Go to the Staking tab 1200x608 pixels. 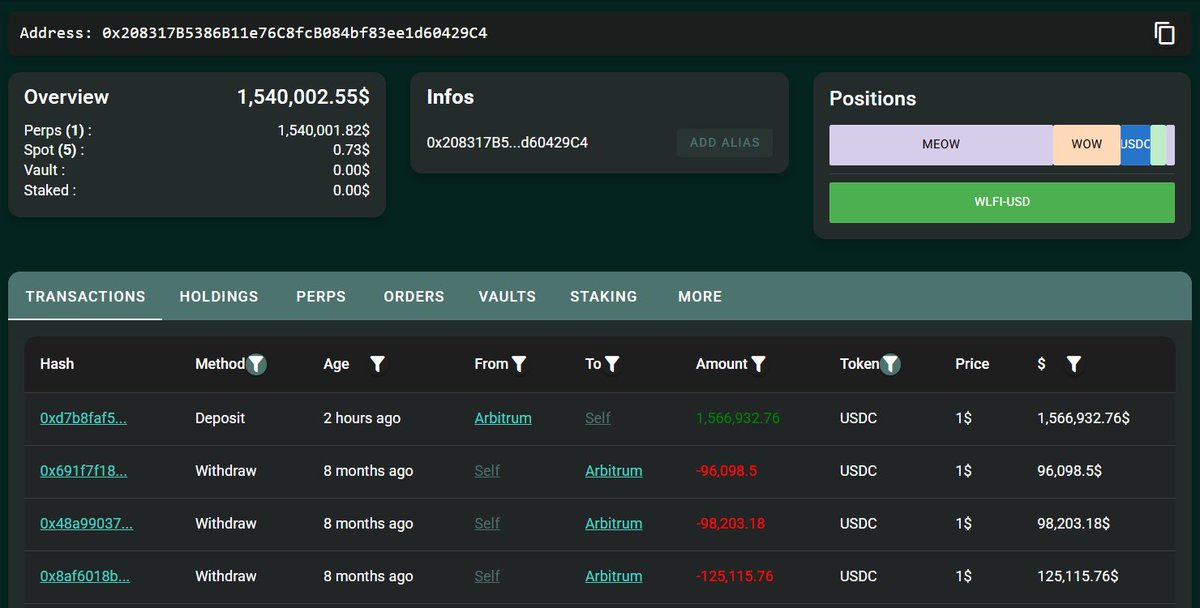(604, 297)
